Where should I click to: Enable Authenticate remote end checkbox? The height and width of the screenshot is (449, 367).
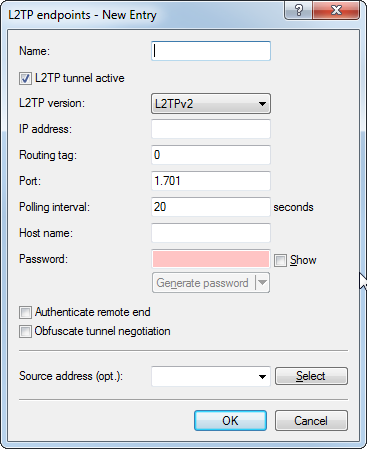point(25,313)
